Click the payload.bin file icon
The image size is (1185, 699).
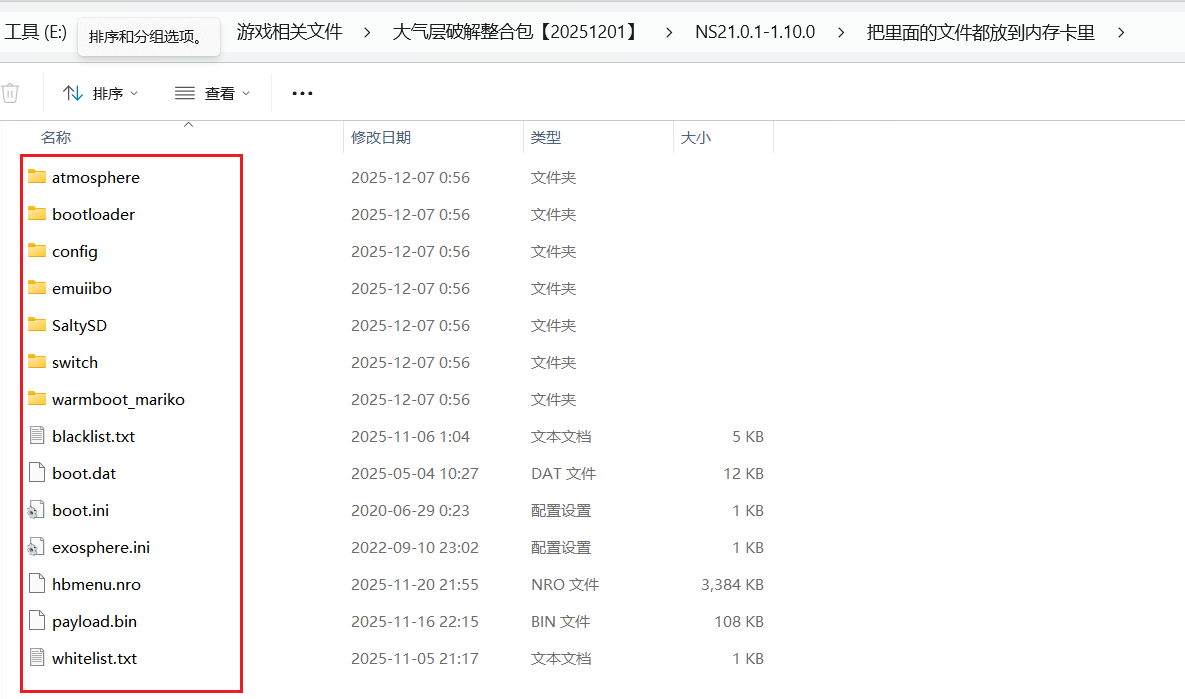click(37, 621)
